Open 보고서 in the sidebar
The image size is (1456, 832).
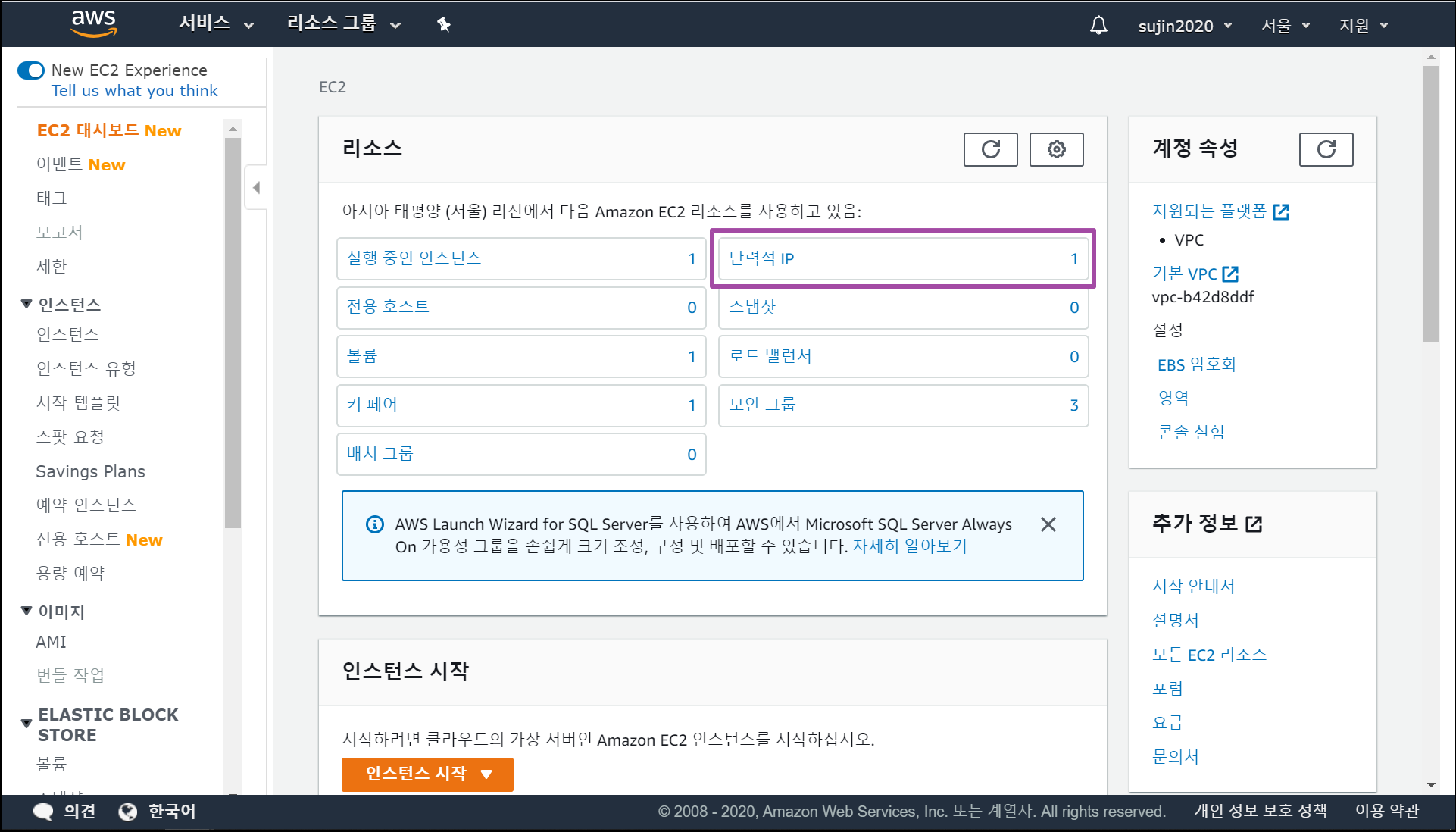pos(59,233)
